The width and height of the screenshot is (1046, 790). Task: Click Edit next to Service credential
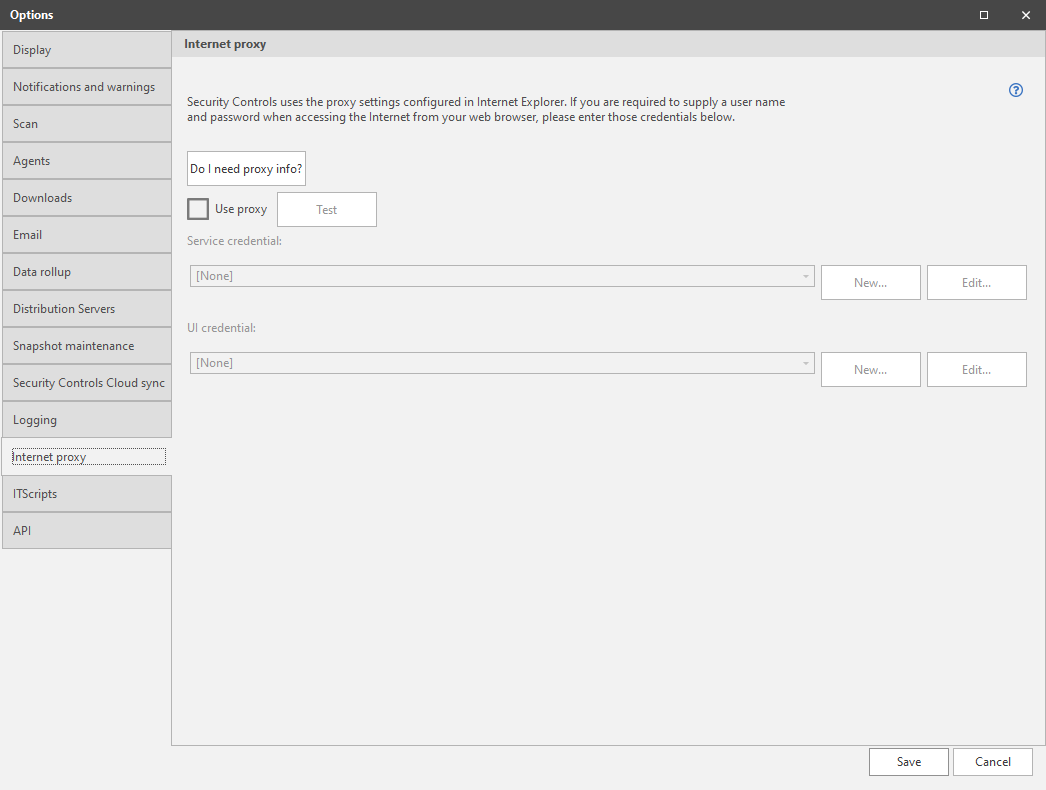pos(977,283)
